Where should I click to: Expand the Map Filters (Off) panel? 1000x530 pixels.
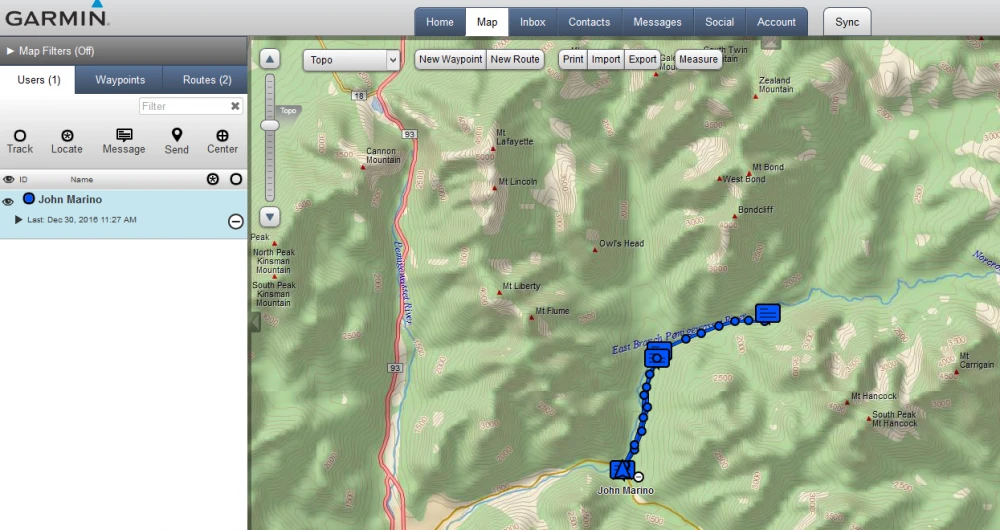(x=50, y=51)
